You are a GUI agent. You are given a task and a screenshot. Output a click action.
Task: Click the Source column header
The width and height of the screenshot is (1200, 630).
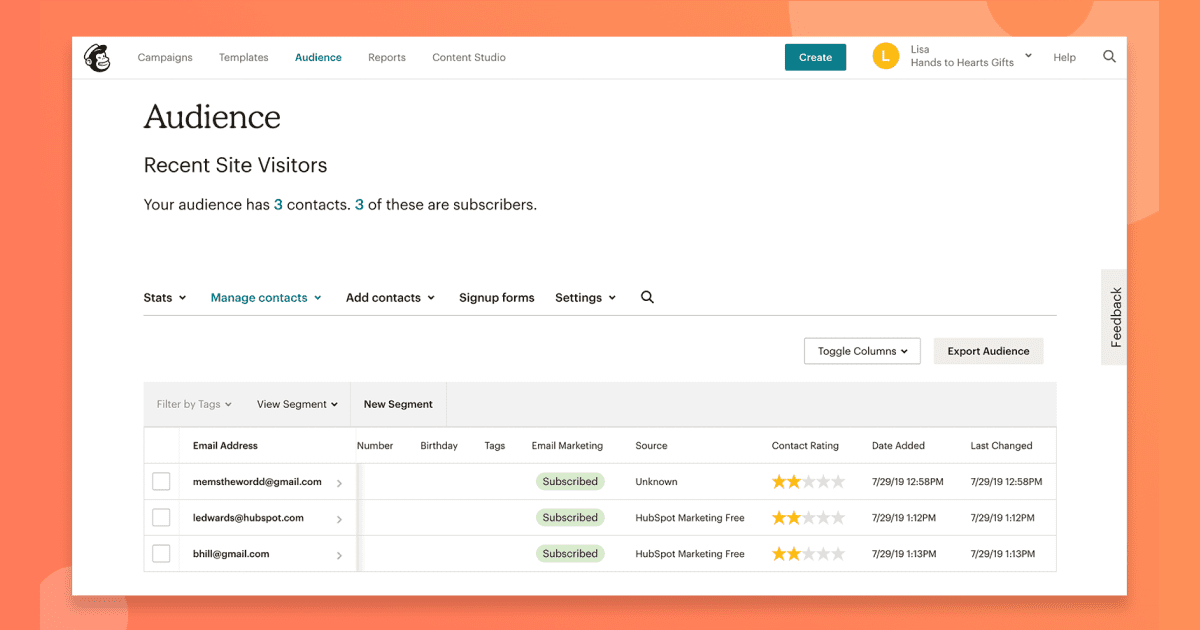(x=651, y=446)
